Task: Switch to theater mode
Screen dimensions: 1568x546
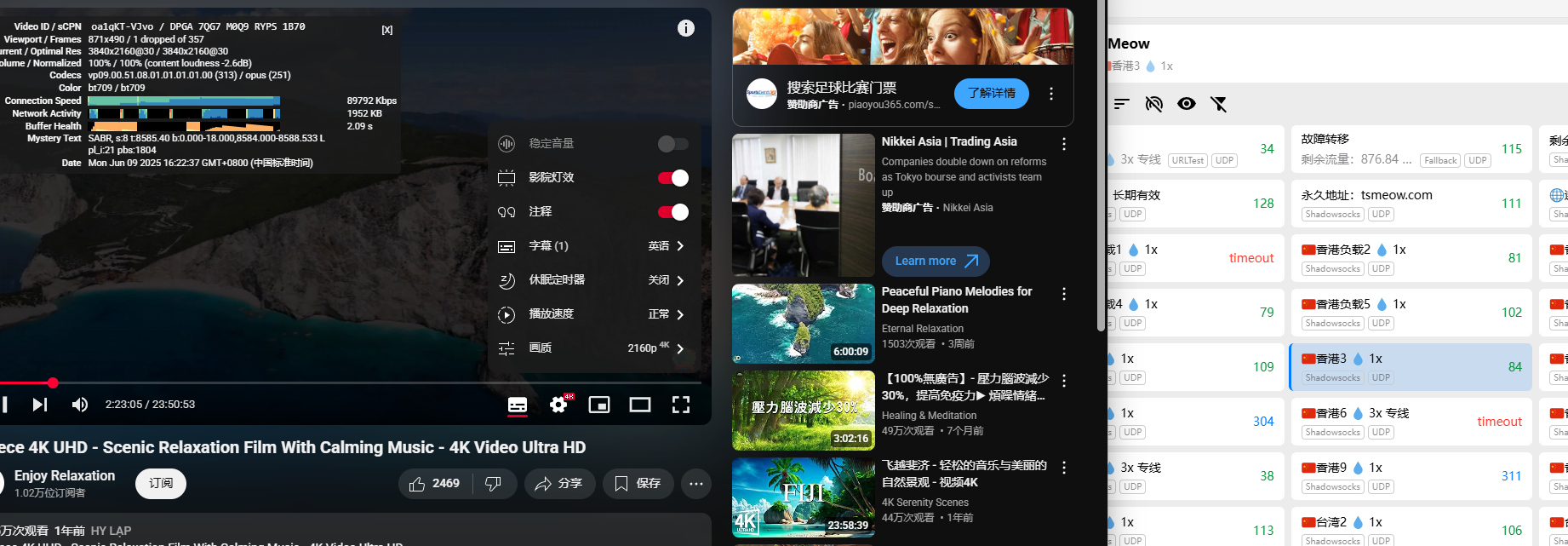Action: point(640,405)
